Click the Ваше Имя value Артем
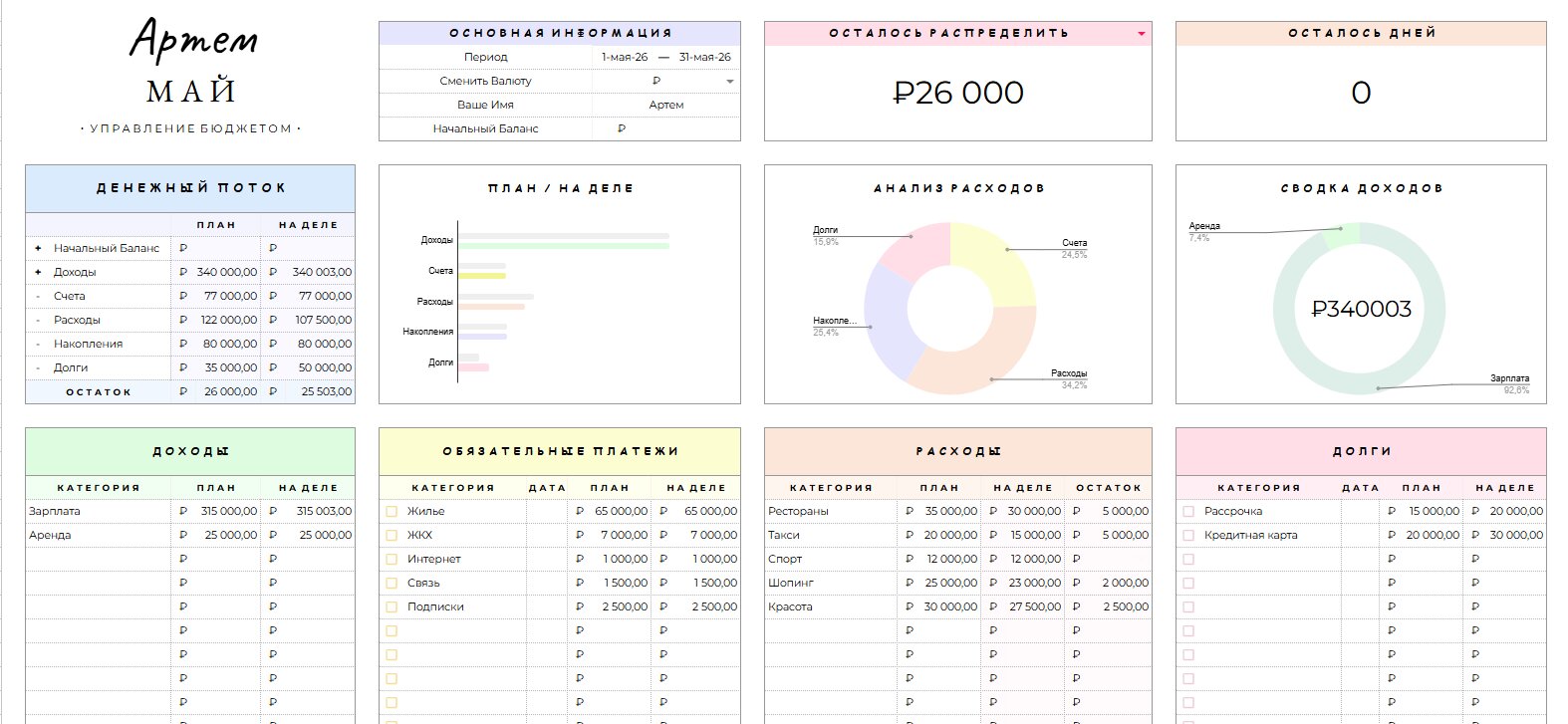 pyautogui.click(x=666, y=105)
